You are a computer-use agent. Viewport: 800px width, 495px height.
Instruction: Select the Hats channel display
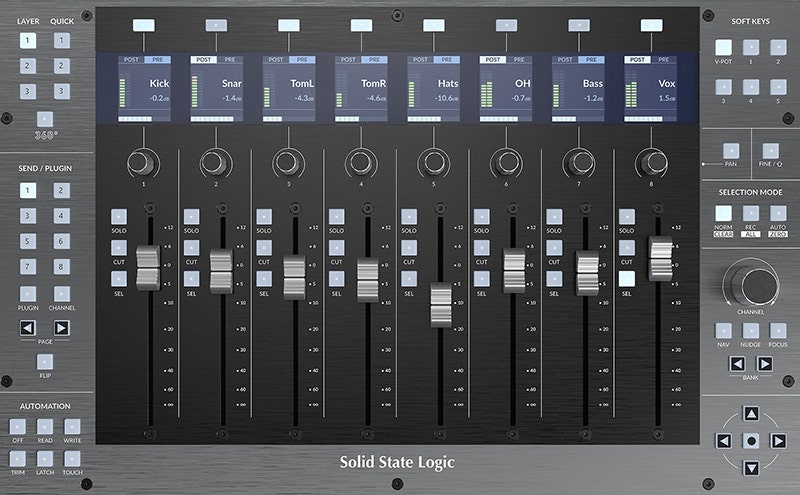coord(434,89)
